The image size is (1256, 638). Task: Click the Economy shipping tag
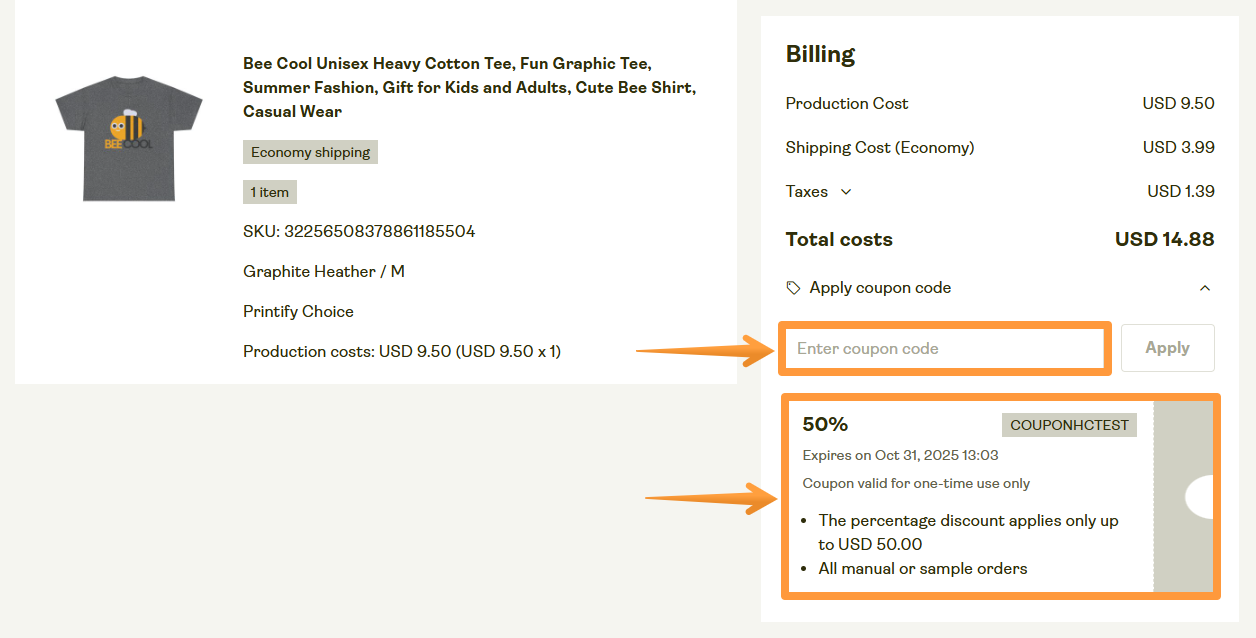(310, 153)
